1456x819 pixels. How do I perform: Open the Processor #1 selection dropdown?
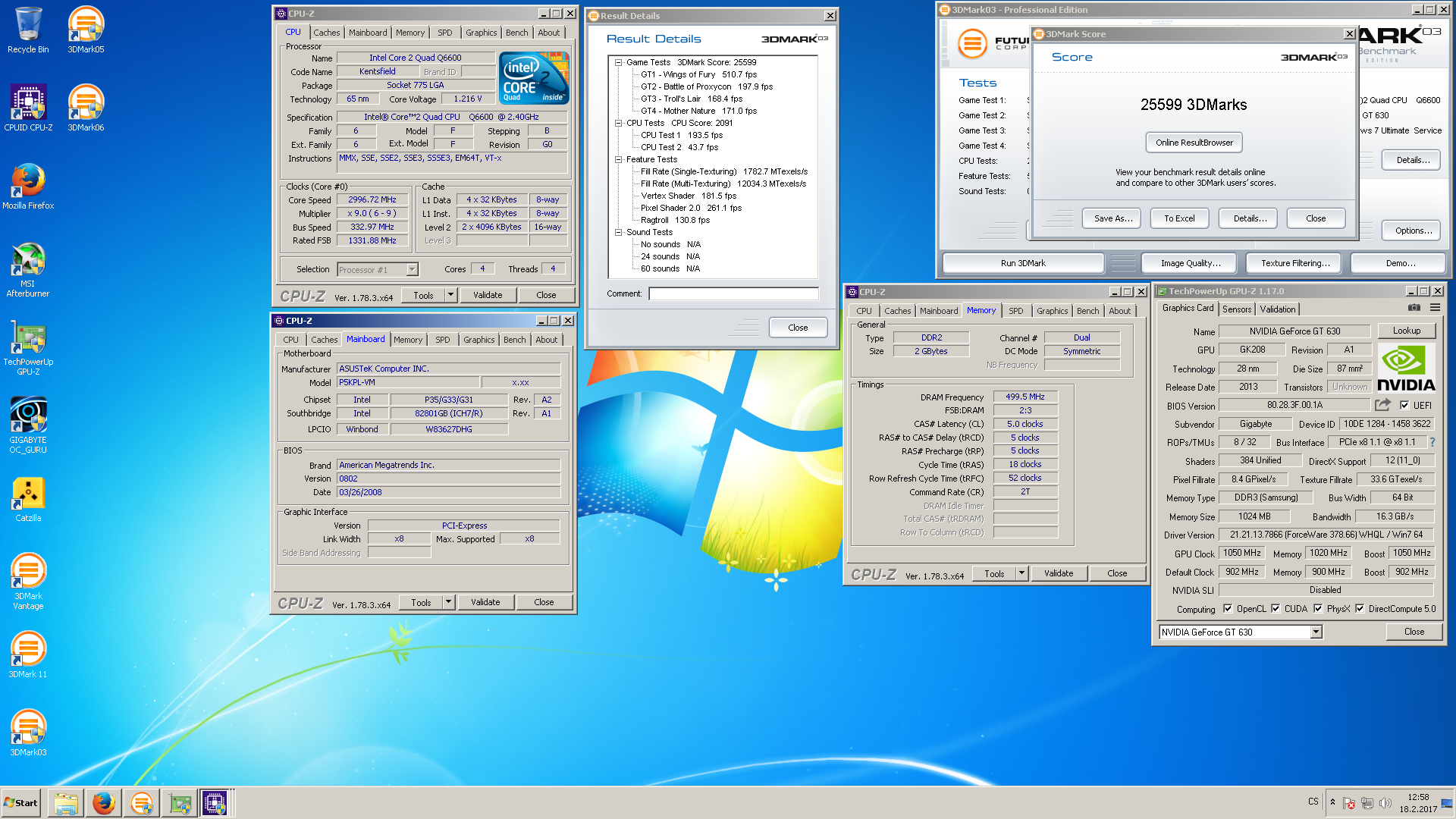pyautogui.click(x=412, y=270)
